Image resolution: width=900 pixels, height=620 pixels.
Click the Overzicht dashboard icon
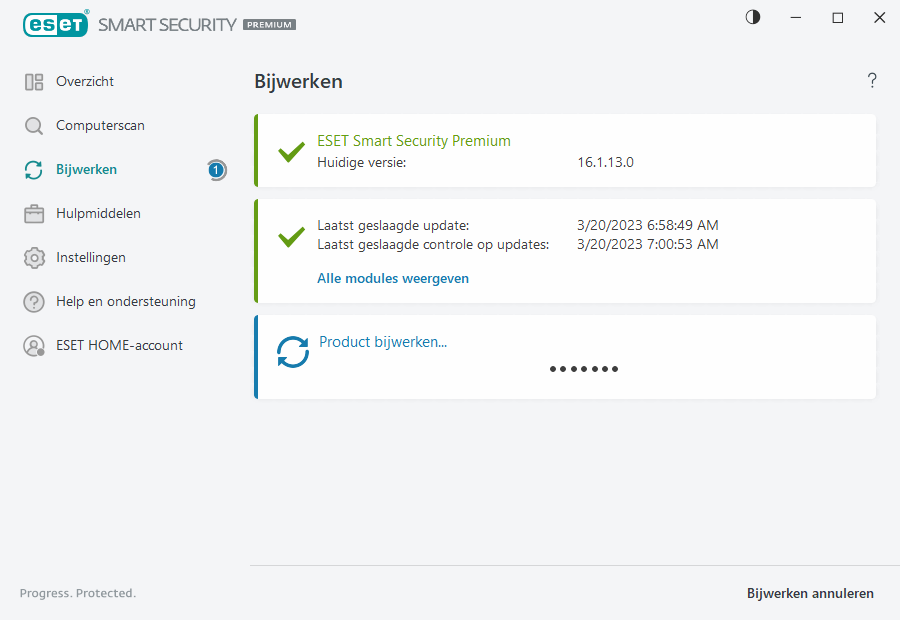(x=34, y=82)
